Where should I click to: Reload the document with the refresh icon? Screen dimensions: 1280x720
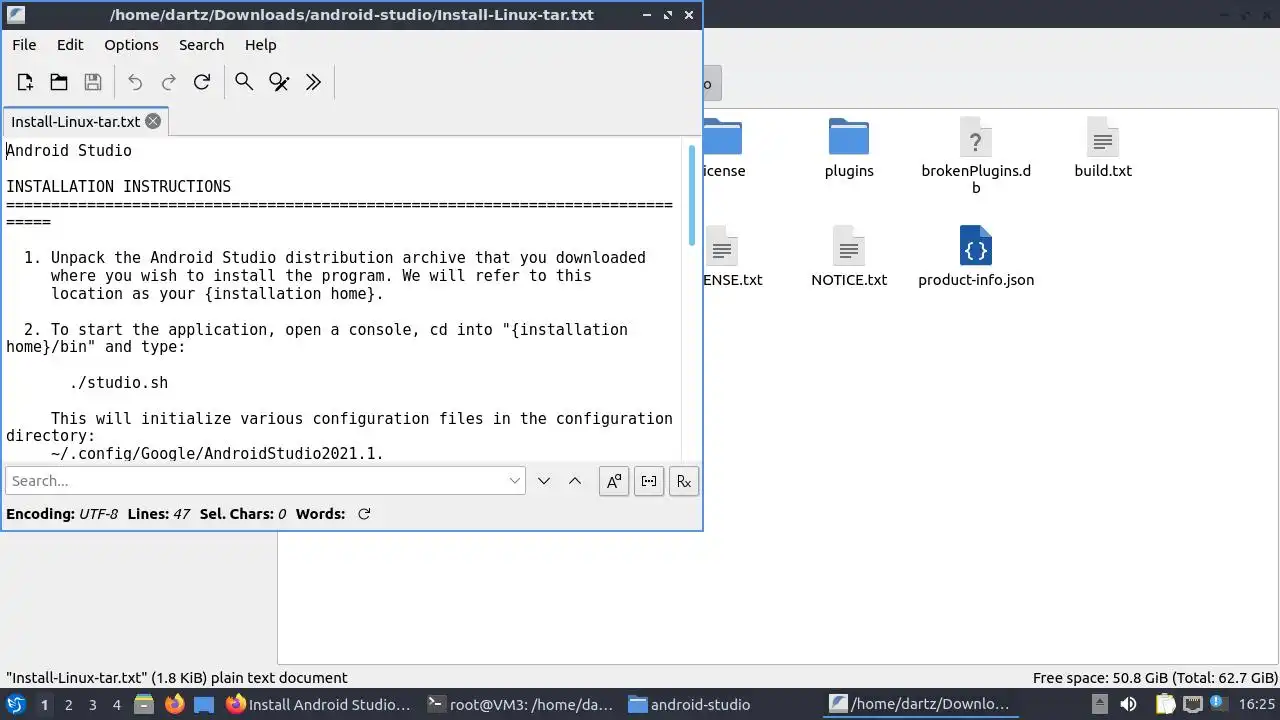(202, 82)
